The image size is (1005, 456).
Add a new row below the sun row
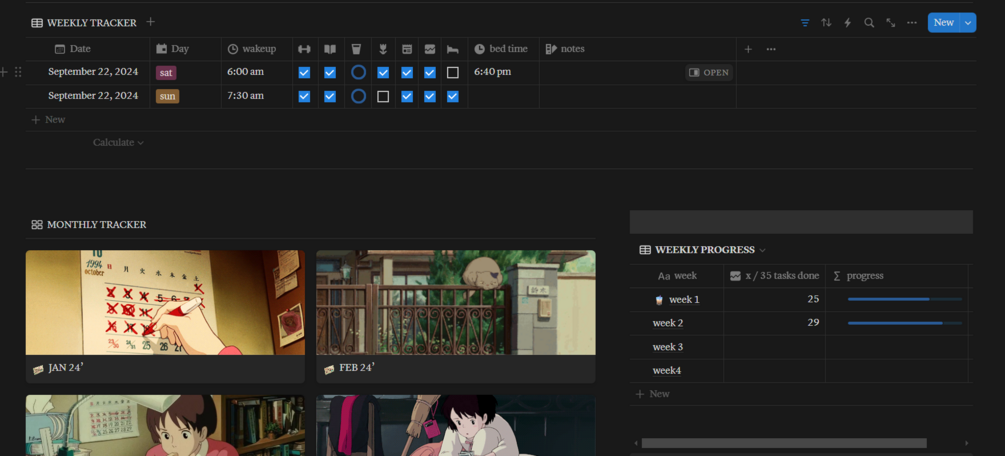click(x=49, y=120)
